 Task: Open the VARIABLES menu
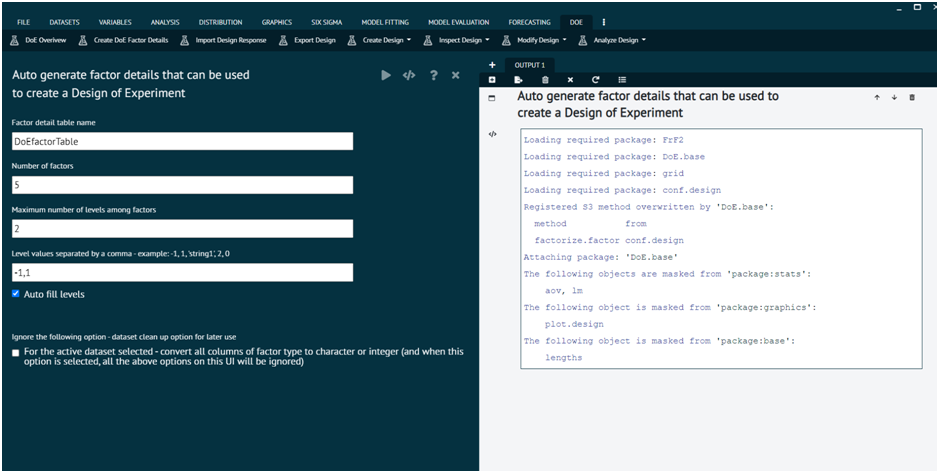[115, 22]
